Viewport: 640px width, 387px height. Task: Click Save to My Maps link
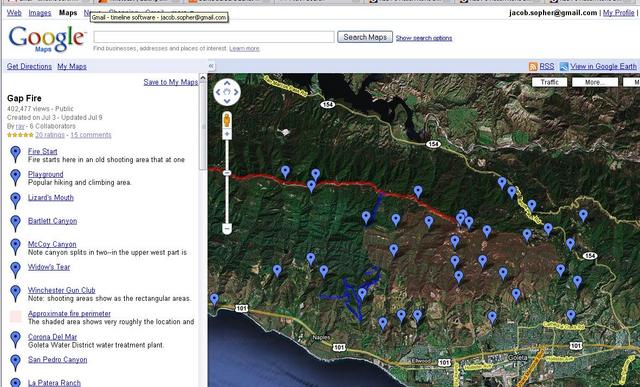click(x=171, y=82)
